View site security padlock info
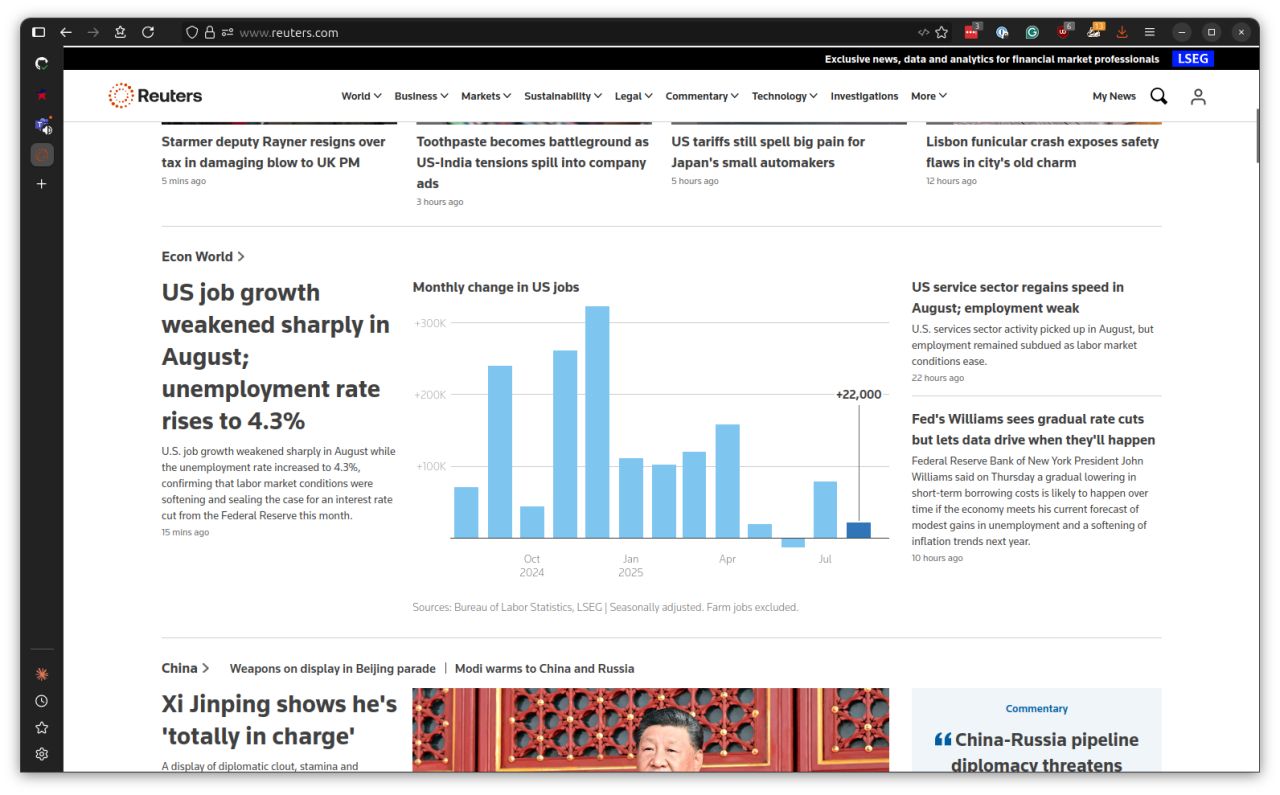This screenshot has height=795, width=1280. [210, 32]
